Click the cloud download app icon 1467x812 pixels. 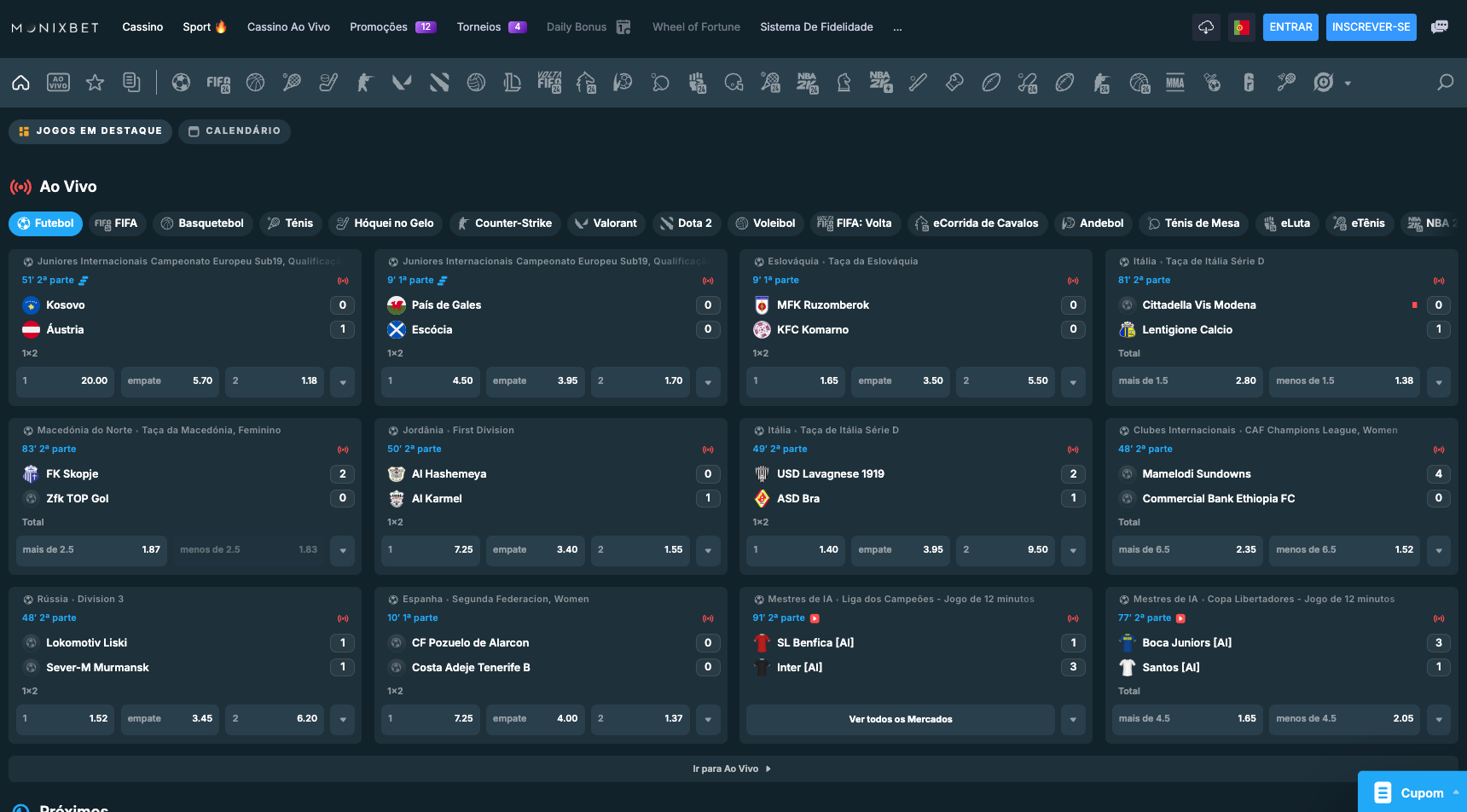pyautogui.click(x=1206, y=27)
